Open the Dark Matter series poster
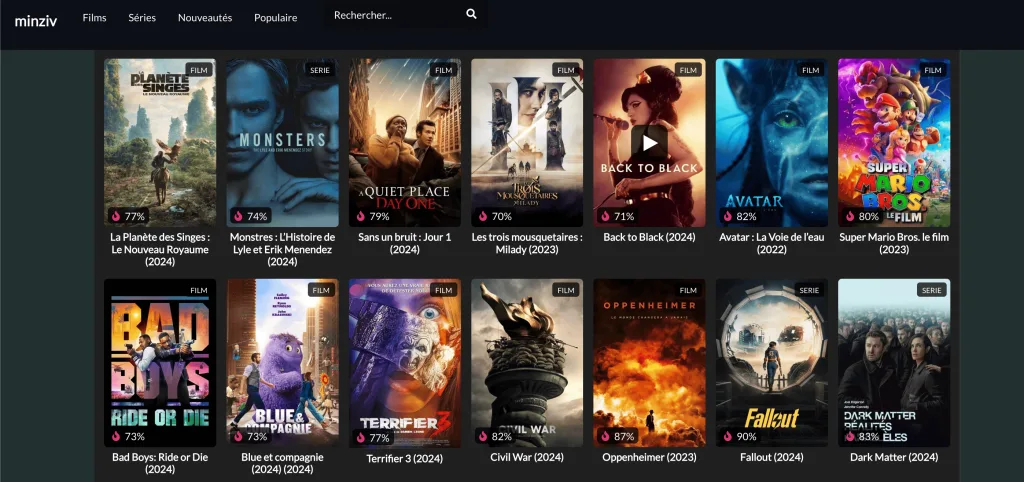Screen dimensions: 1024x482 (894, 362)
